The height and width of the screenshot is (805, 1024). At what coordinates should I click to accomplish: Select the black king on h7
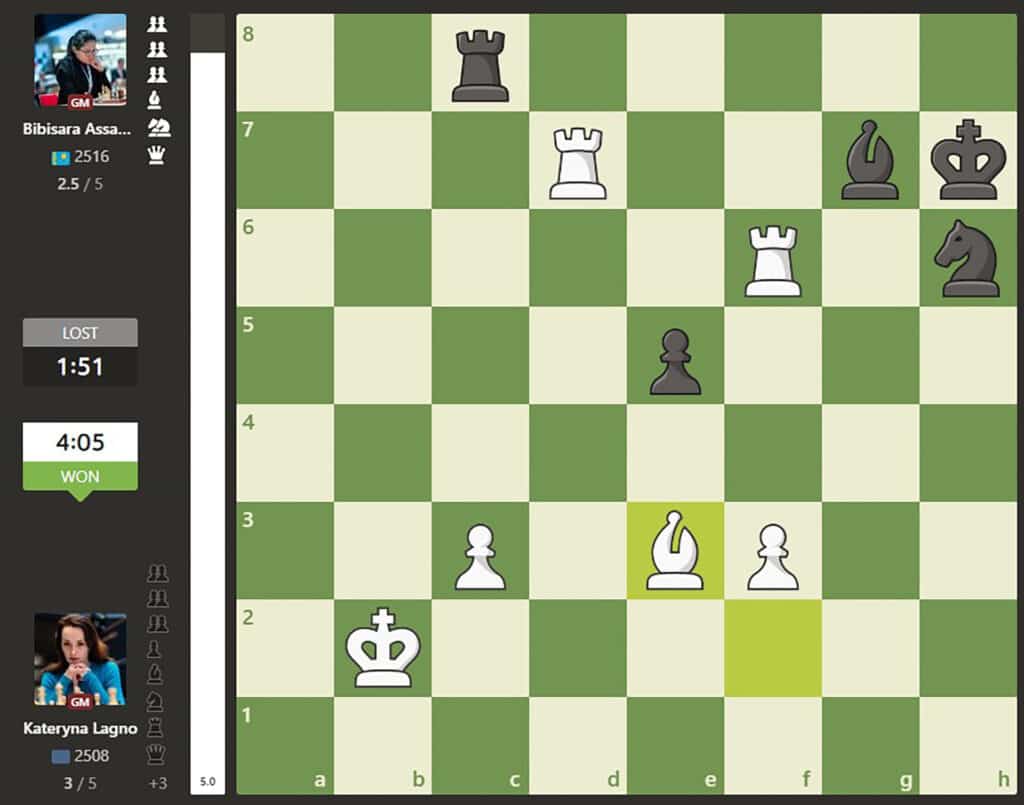(967, 160)
